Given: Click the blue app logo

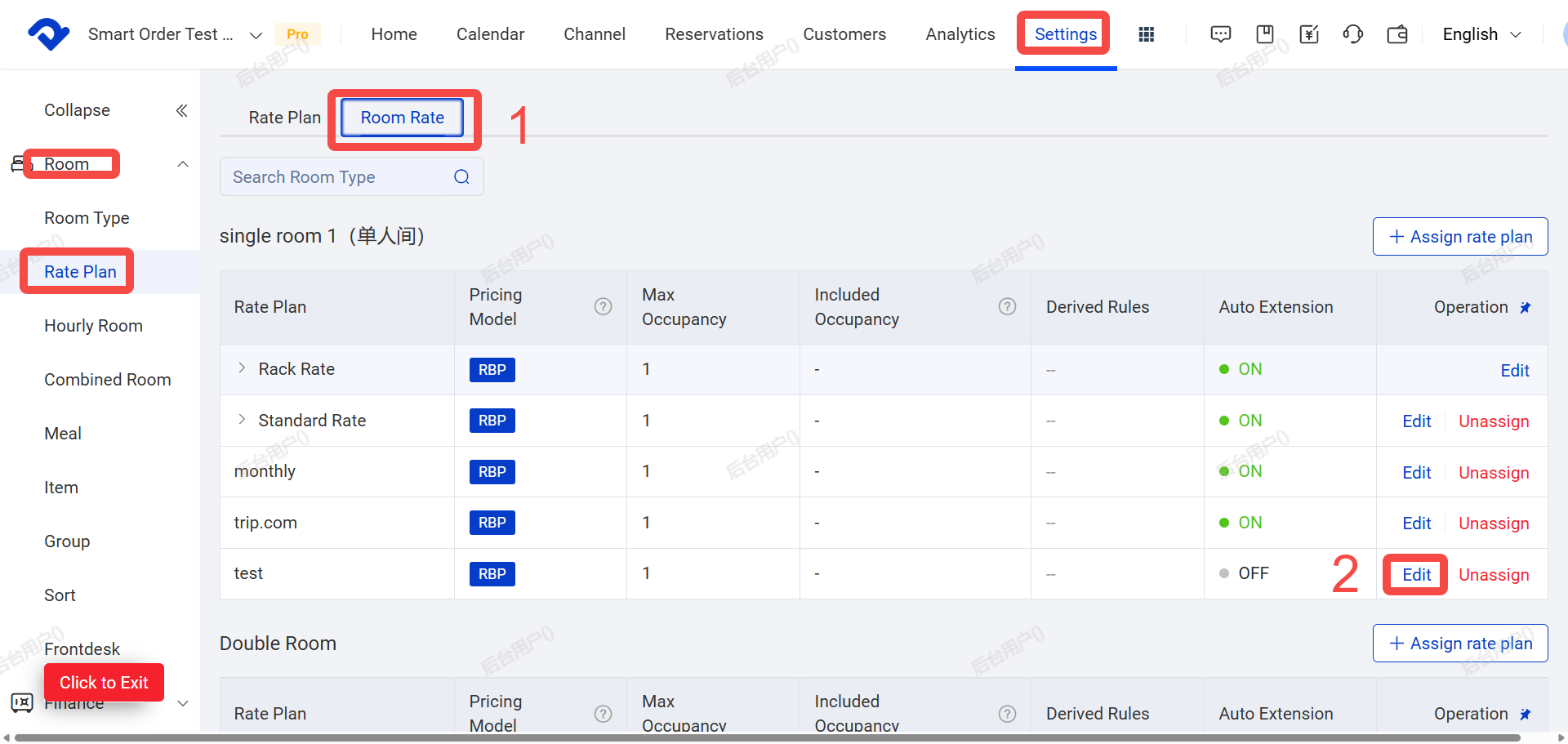Looking at the screenshot, I should point(48,34).
